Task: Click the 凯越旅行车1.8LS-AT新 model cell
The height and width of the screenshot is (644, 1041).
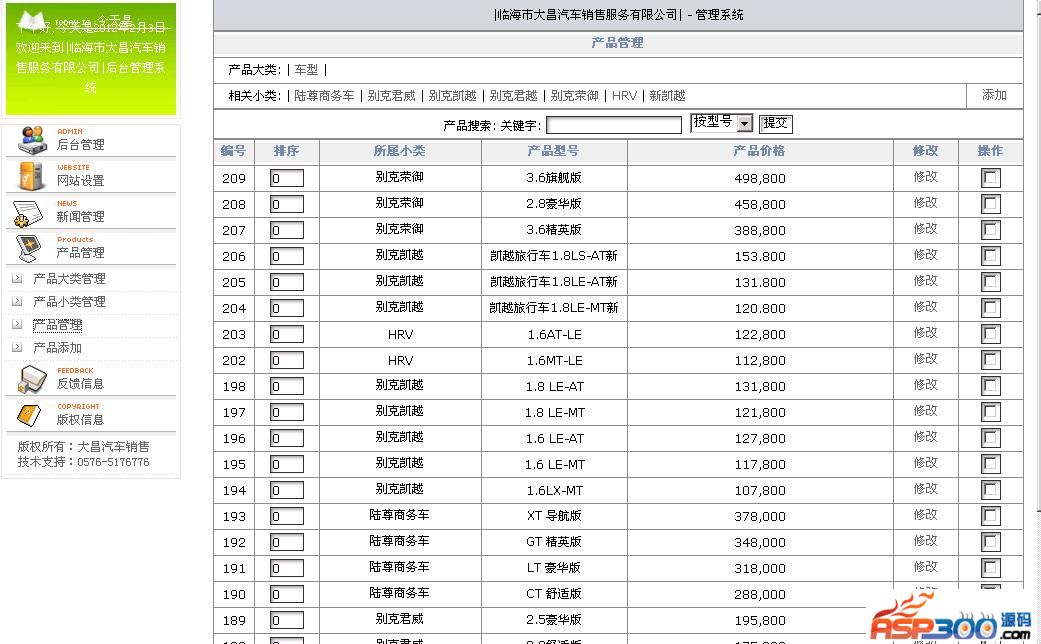Action: [554, 256]
